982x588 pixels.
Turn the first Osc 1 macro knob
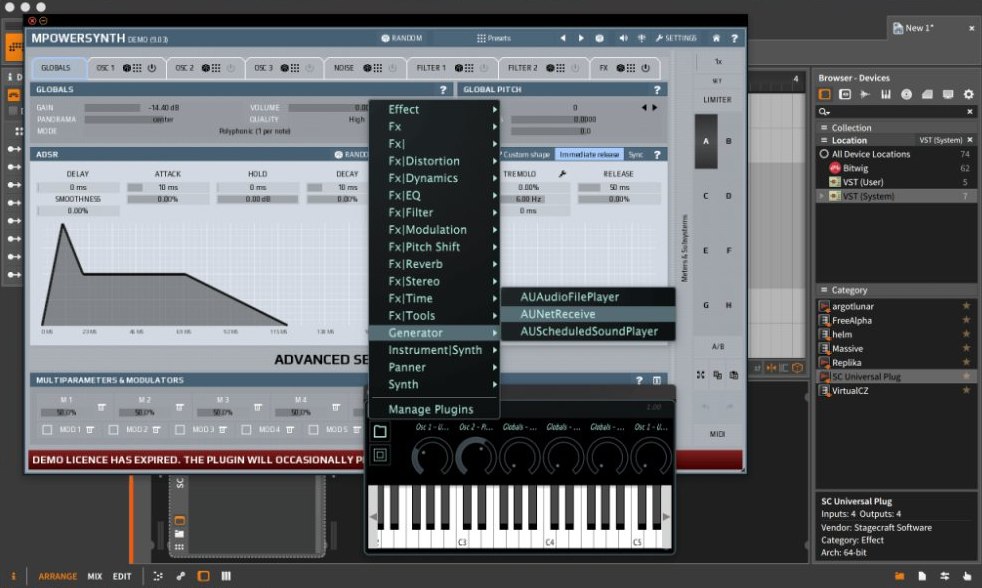pyautogui.click(x=432, y=456)
